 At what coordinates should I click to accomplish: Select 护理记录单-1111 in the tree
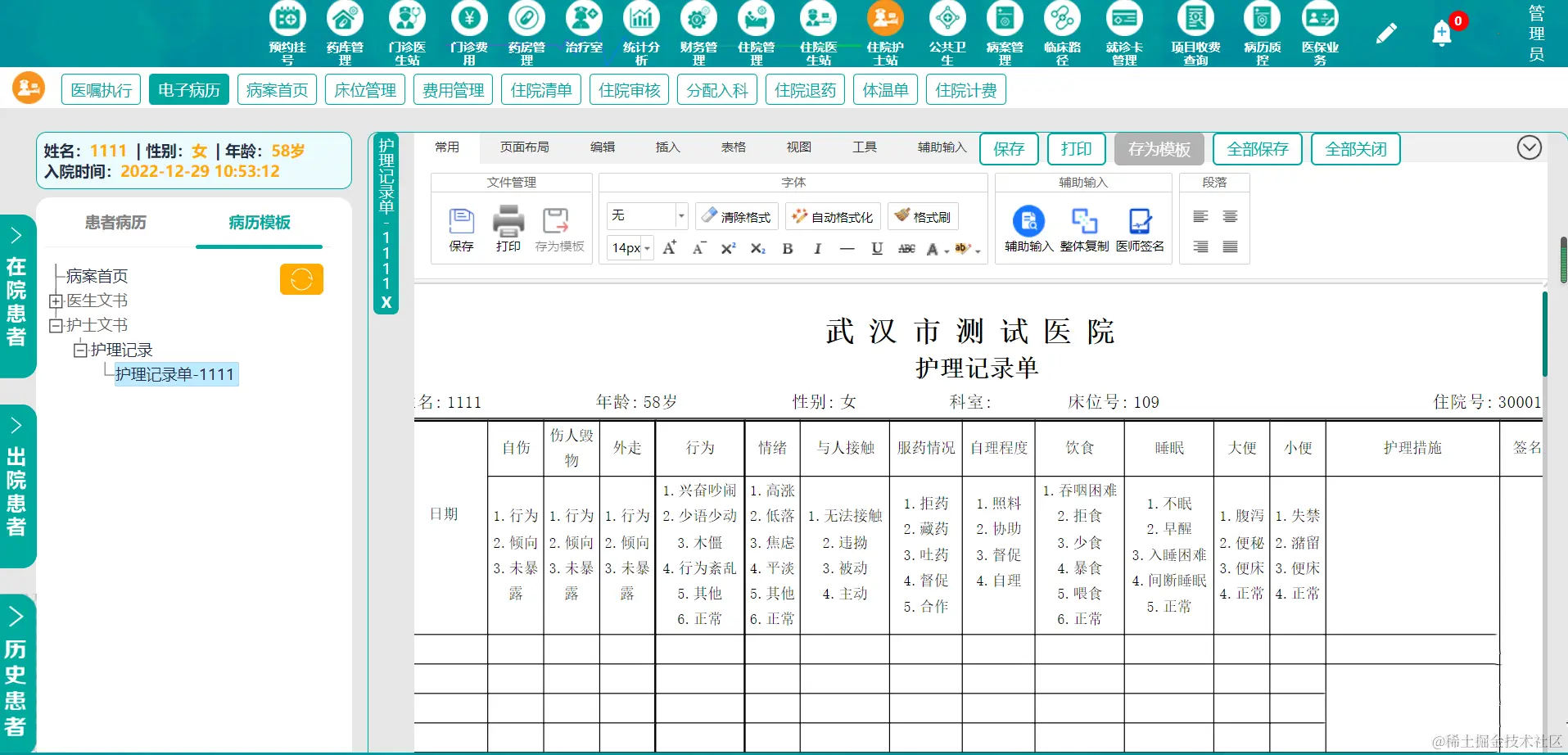pyautogui.click(x=175, y=374)
